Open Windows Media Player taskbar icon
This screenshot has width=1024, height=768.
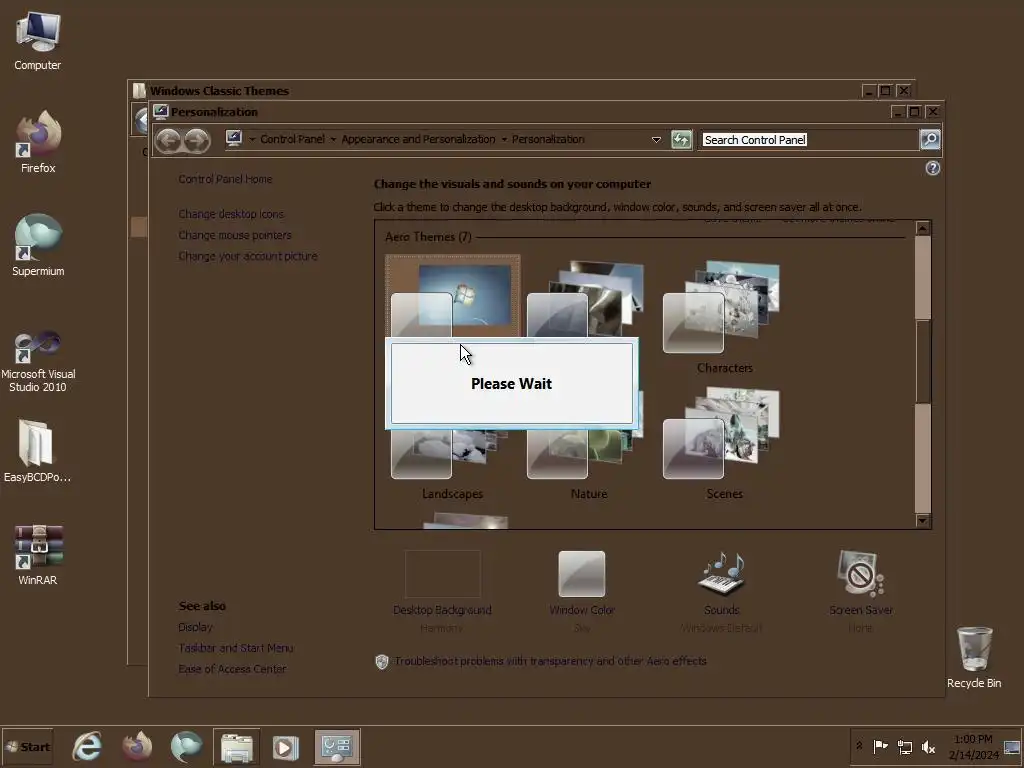click(285, 746)
